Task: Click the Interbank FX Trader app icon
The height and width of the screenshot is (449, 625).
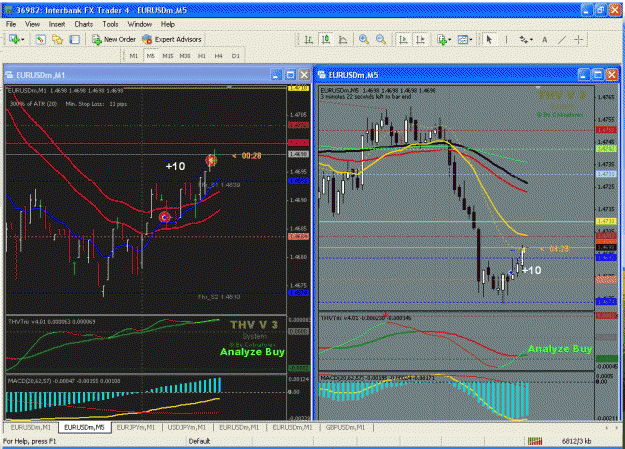Action: click(8, 10)
